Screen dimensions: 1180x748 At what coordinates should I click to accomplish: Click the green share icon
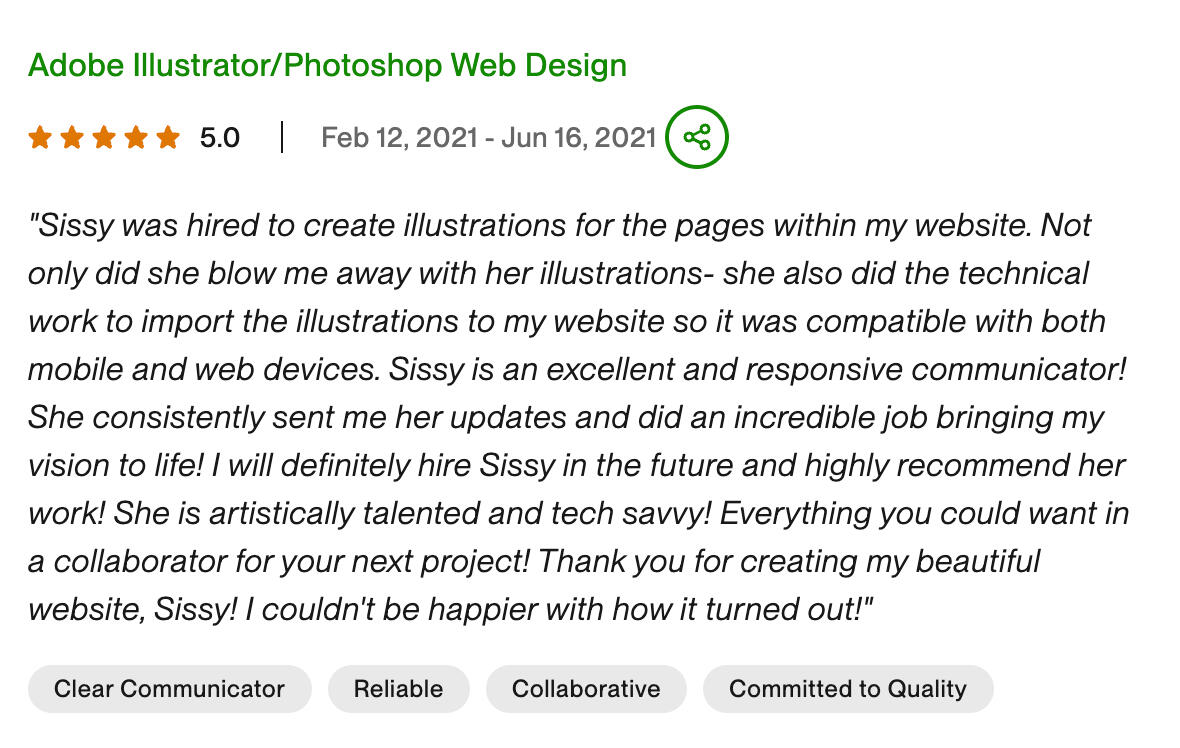coord(697,137)
